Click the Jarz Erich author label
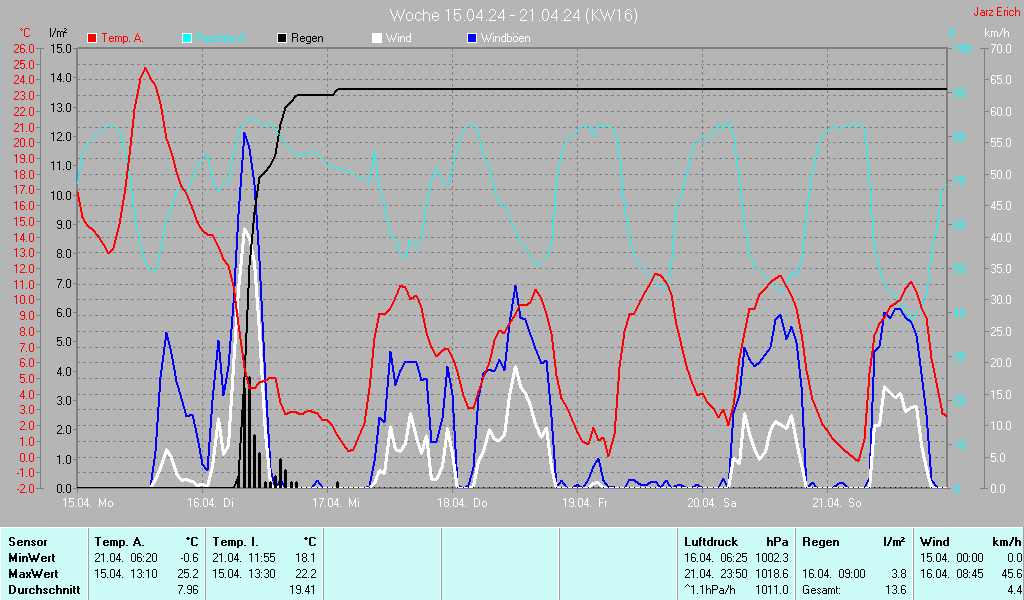Screen dimensions: 1024x600 pyautogui.click(x=997, y=12)
